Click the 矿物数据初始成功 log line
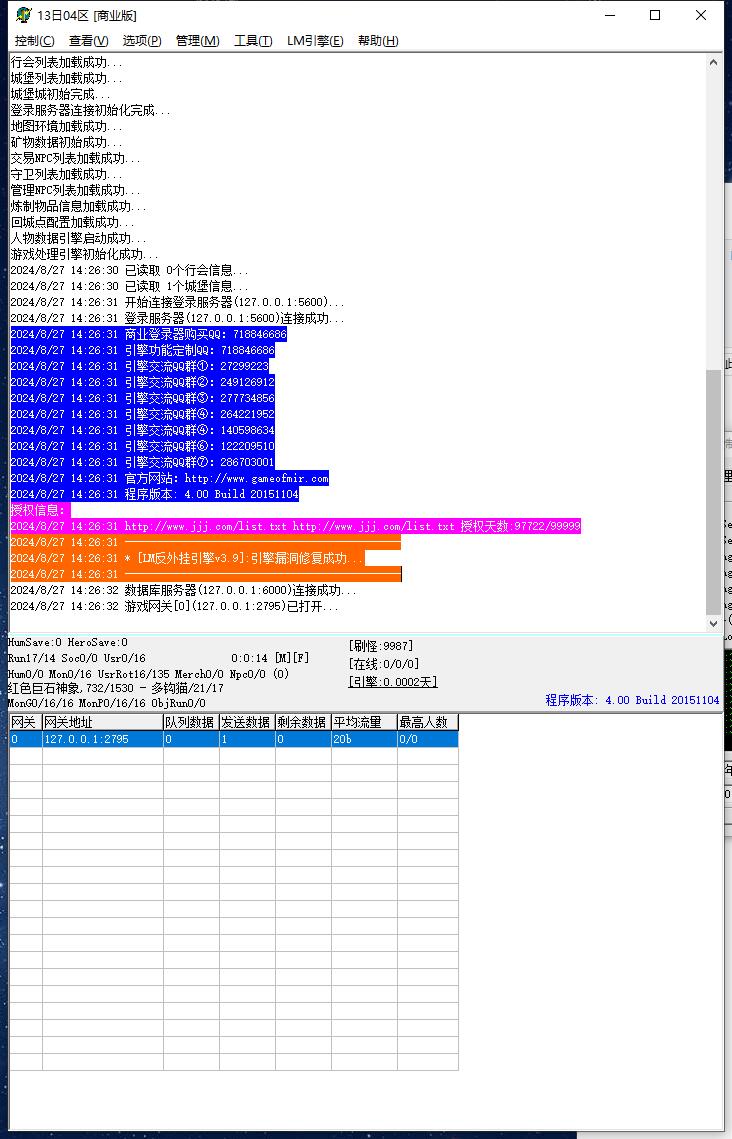Screen dimensions: 732x1139 (x=66, y=142)
